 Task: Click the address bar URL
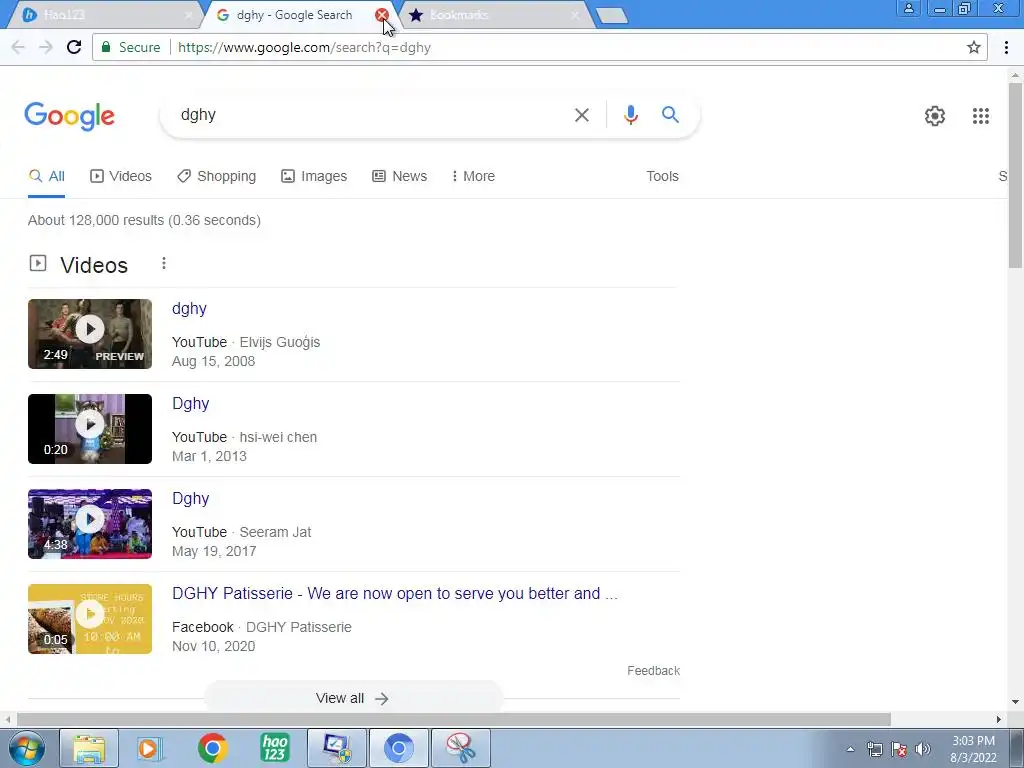(x=304, y=47)
